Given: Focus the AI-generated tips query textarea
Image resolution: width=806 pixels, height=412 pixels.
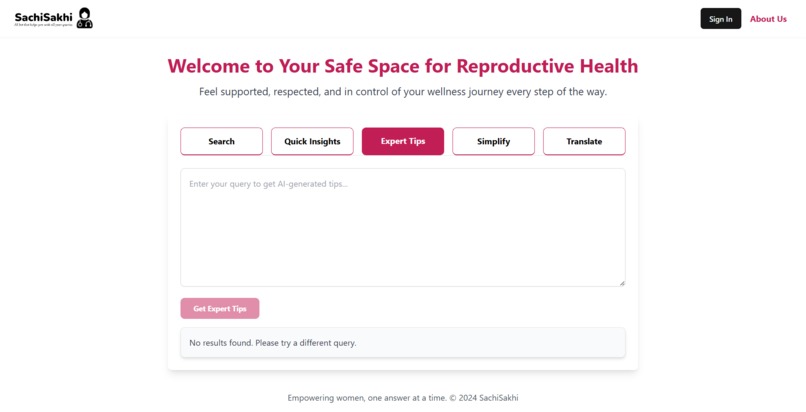Looking at the screenshot, I should click(403, 228).
